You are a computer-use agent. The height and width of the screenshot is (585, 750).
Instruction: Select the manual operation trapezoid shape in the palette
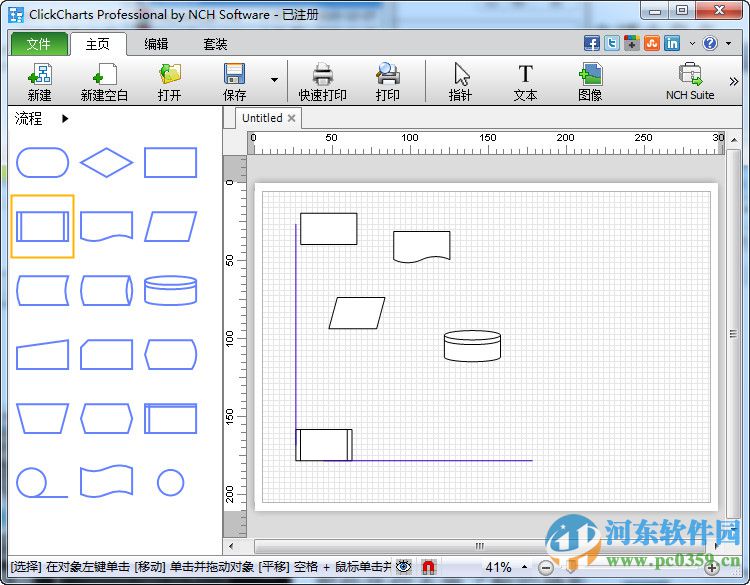(x=43, y=419)
